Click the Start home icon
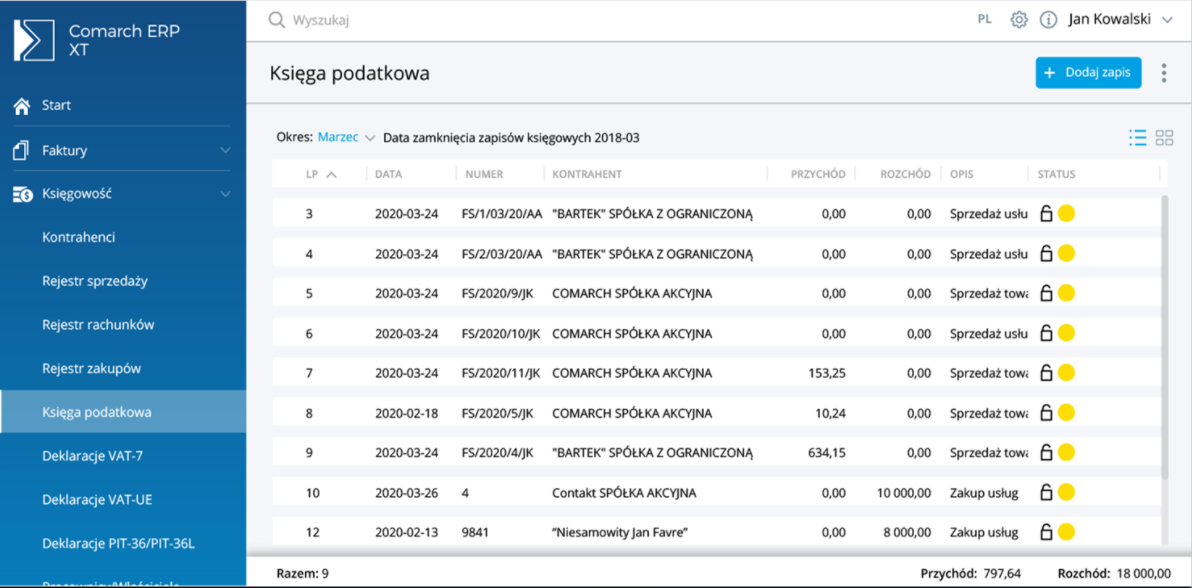 (x=22, y=106)
